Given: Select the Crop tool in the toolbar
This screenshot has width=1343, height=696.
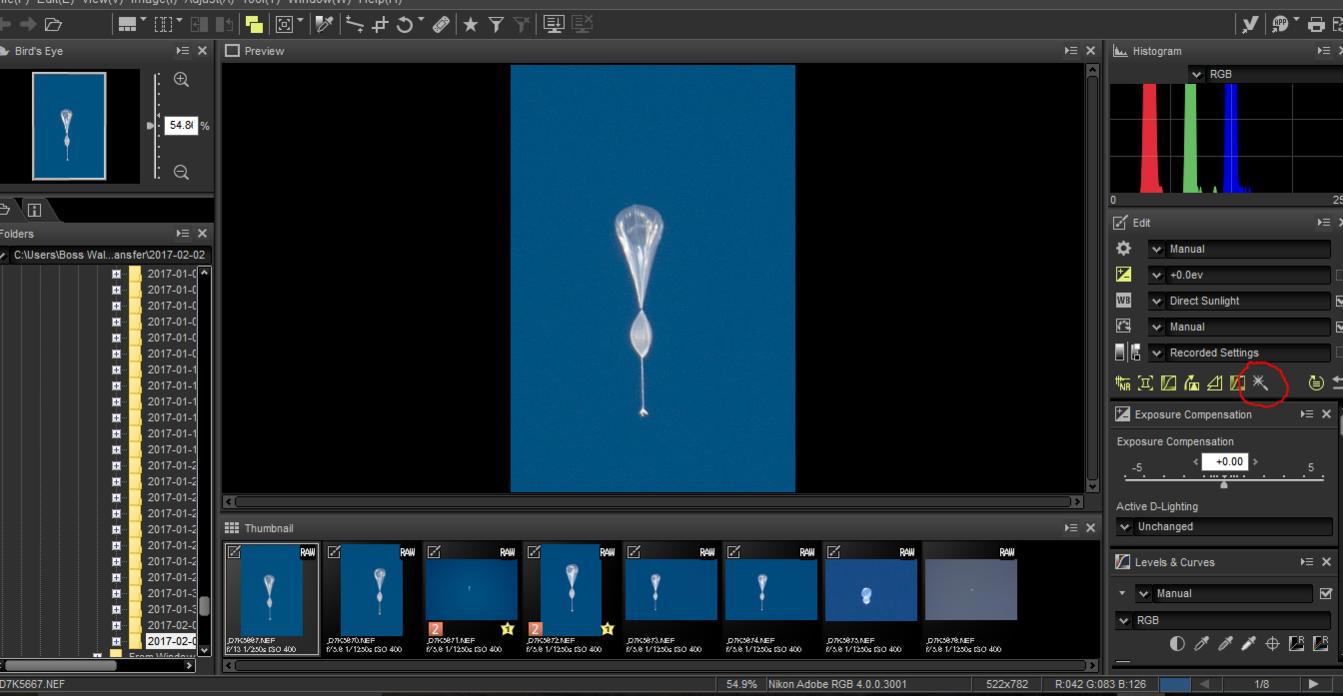Looking at the screenshot, I should click(381, 24).
